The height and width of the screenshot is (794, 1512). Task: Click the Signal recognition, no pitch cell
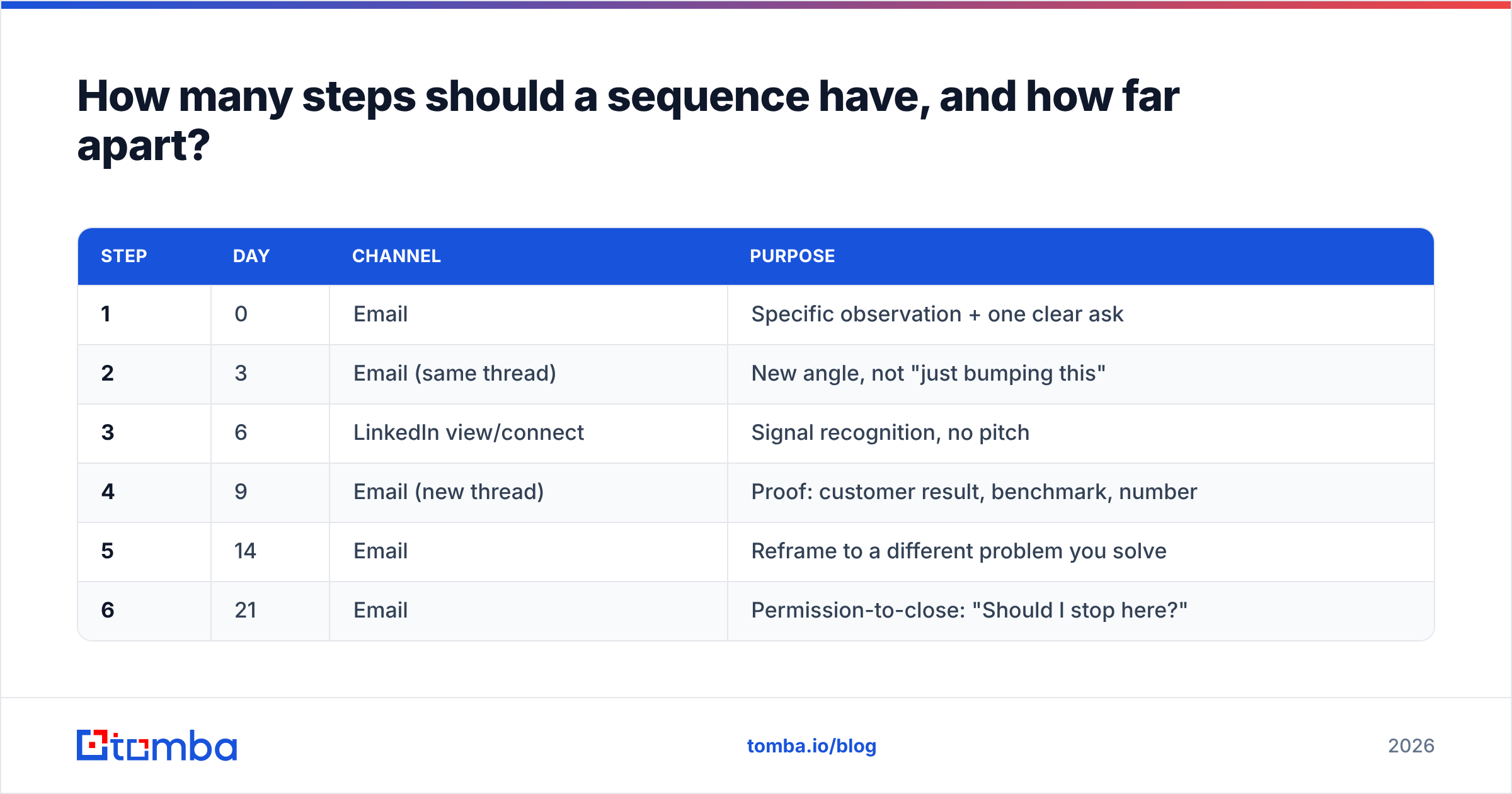[x=1081, y=433]
